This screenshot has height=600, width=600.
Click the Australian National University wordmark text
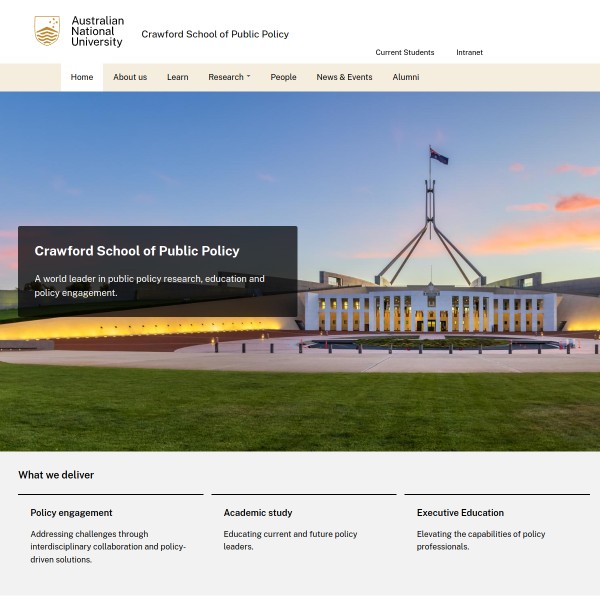(x=97, y=31)
